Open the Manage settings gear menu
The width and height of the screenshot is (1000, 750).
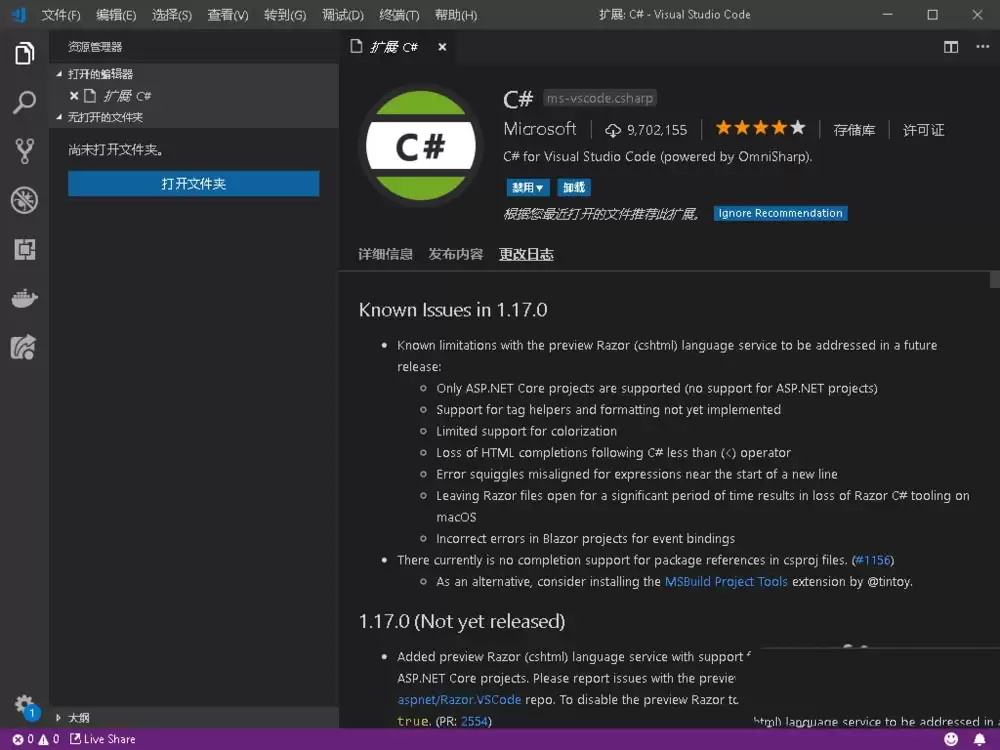(24, 704)
